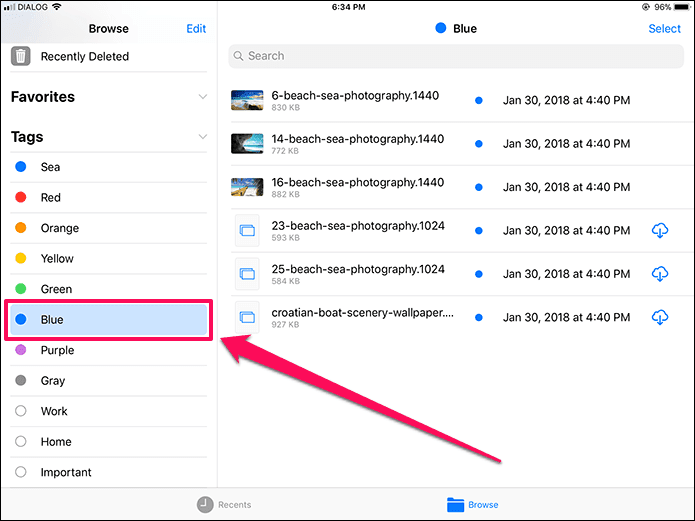
Task: Click the file name 25-beach-sea-photography.1024
Action: coord(358,270)
